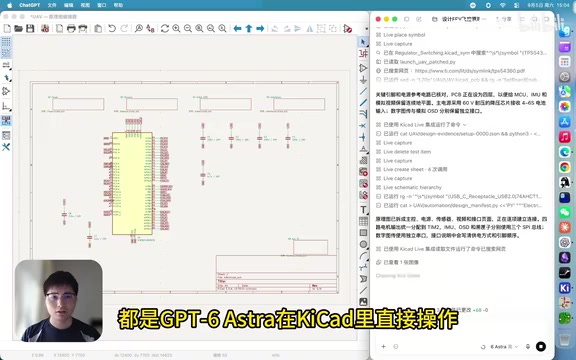Click the plus attach button in ChatGPT
Image resolution: width=576 pixels, height=360 pixels.
[x=383, y=346]
